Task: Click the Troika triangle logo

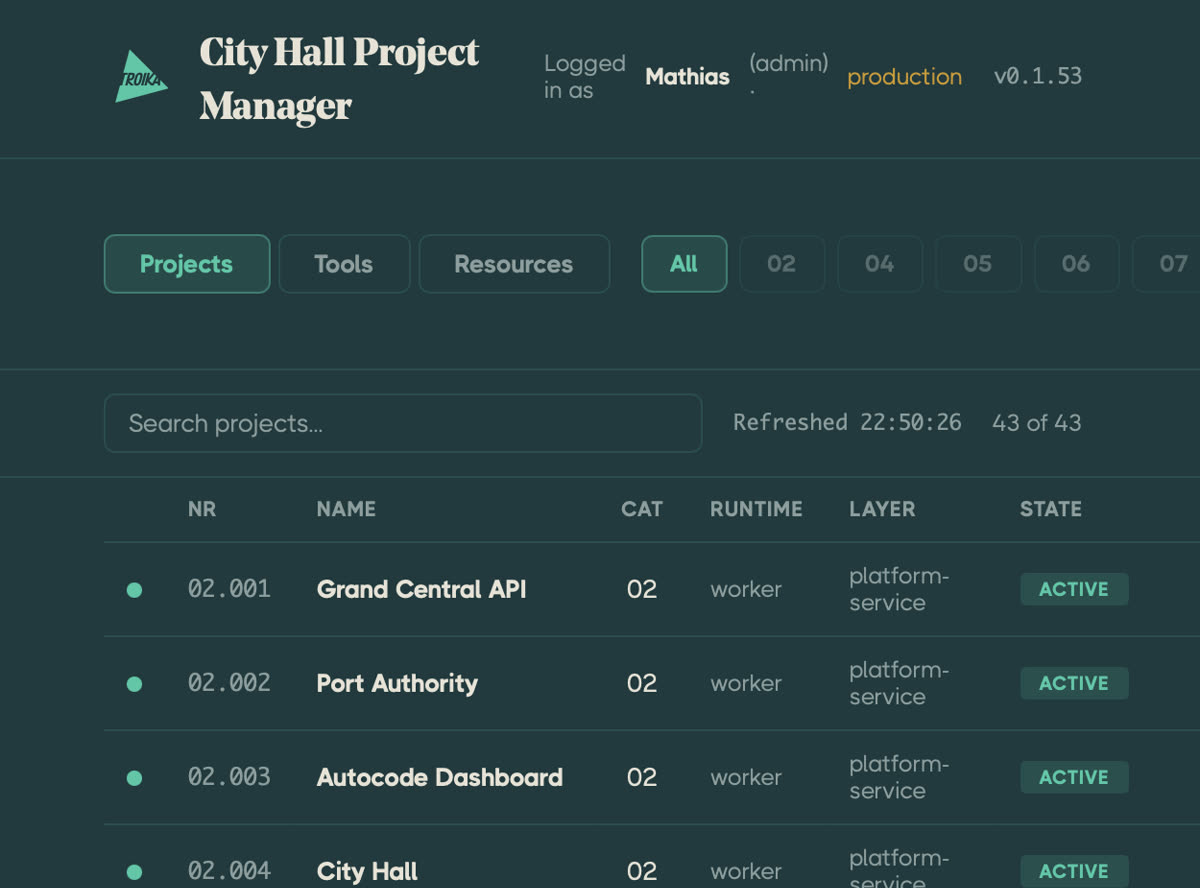Action: click(140, 77)
